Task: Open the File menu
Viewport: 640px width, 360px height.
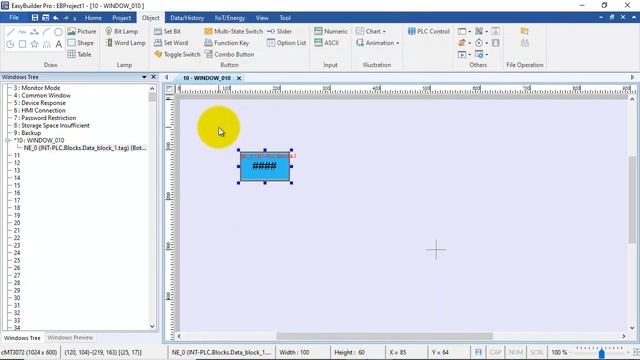Action: coord(14,18)
